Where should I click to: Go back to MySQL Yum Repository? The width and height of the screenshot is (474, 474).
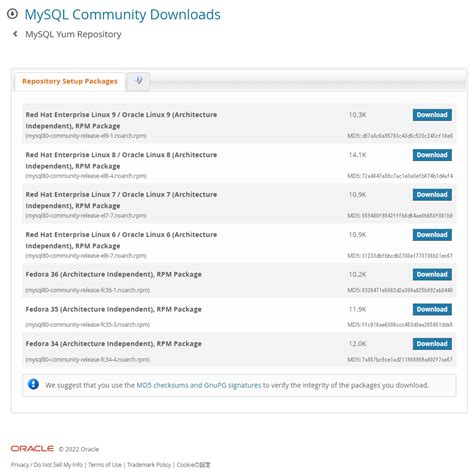73,34
